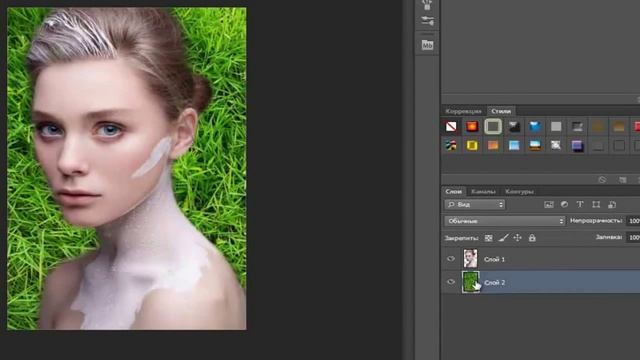The width and height of the screenshot is (640, 360).
Task: Click the portrait image on the canvas
Action: pos(127,169)
